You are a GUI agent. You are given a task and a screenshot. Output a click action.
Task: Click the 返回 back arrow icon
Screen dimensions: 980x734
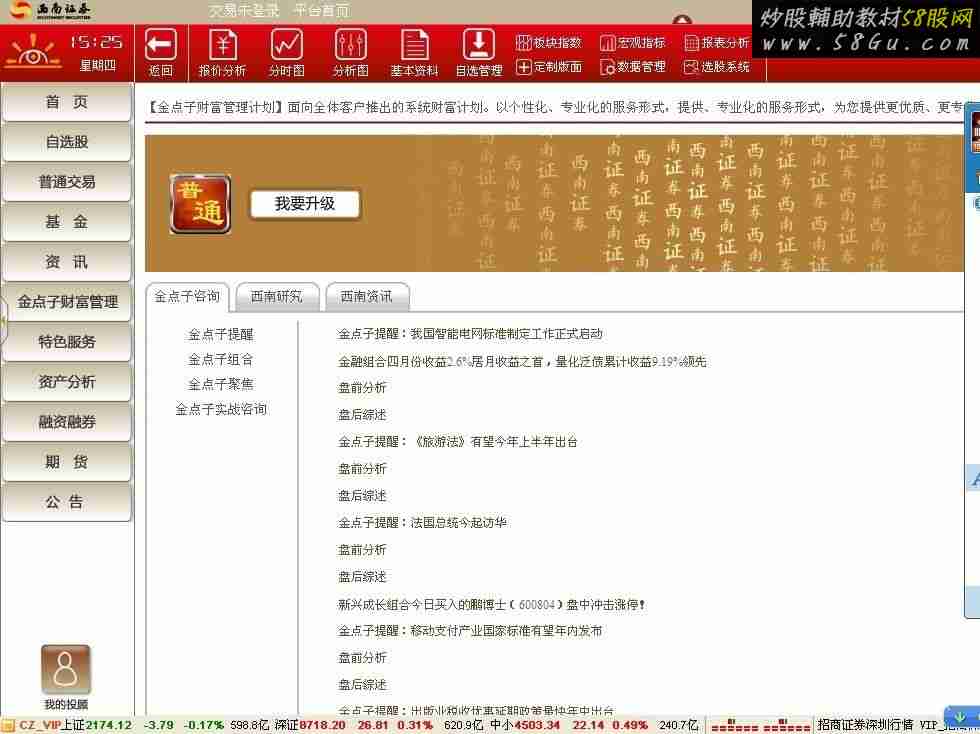tap(161, 46)
